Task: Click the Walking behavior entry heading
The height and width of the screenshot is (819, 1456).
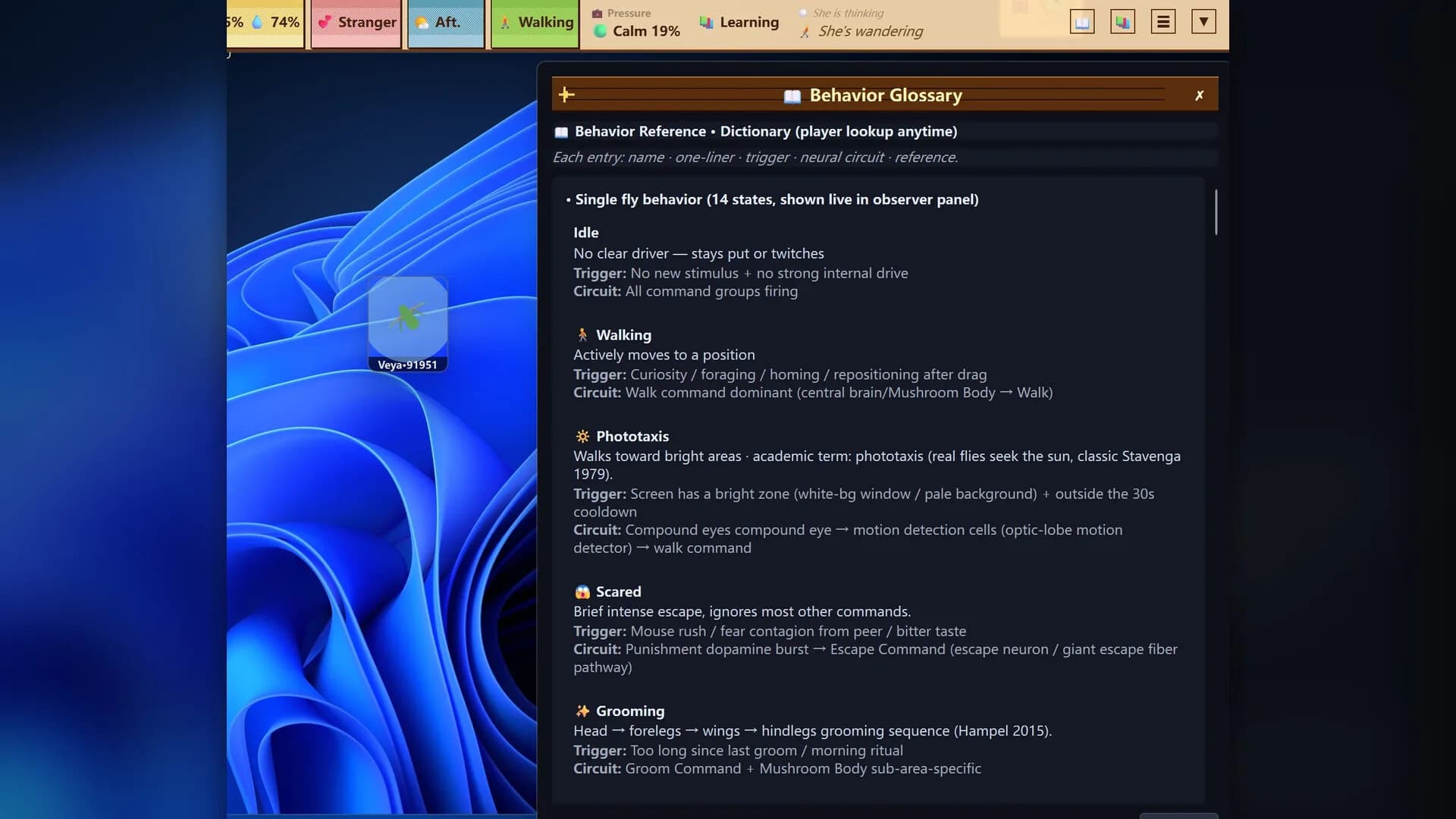Action: [x=623, y=335]
